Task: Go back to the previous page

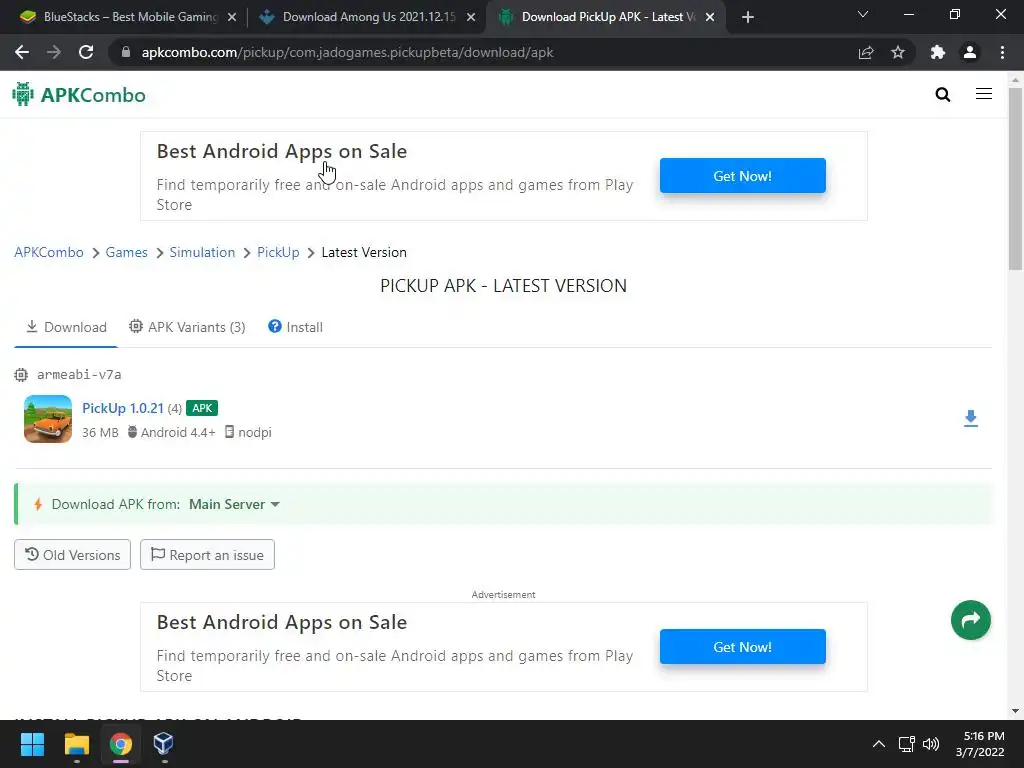Action: 22,52
